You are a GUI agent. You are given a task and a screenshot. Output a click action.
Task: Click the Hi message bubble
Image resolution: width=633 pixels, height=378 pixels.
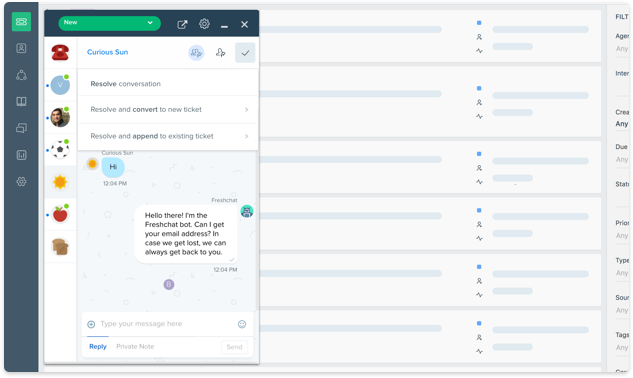coord(113,167)
